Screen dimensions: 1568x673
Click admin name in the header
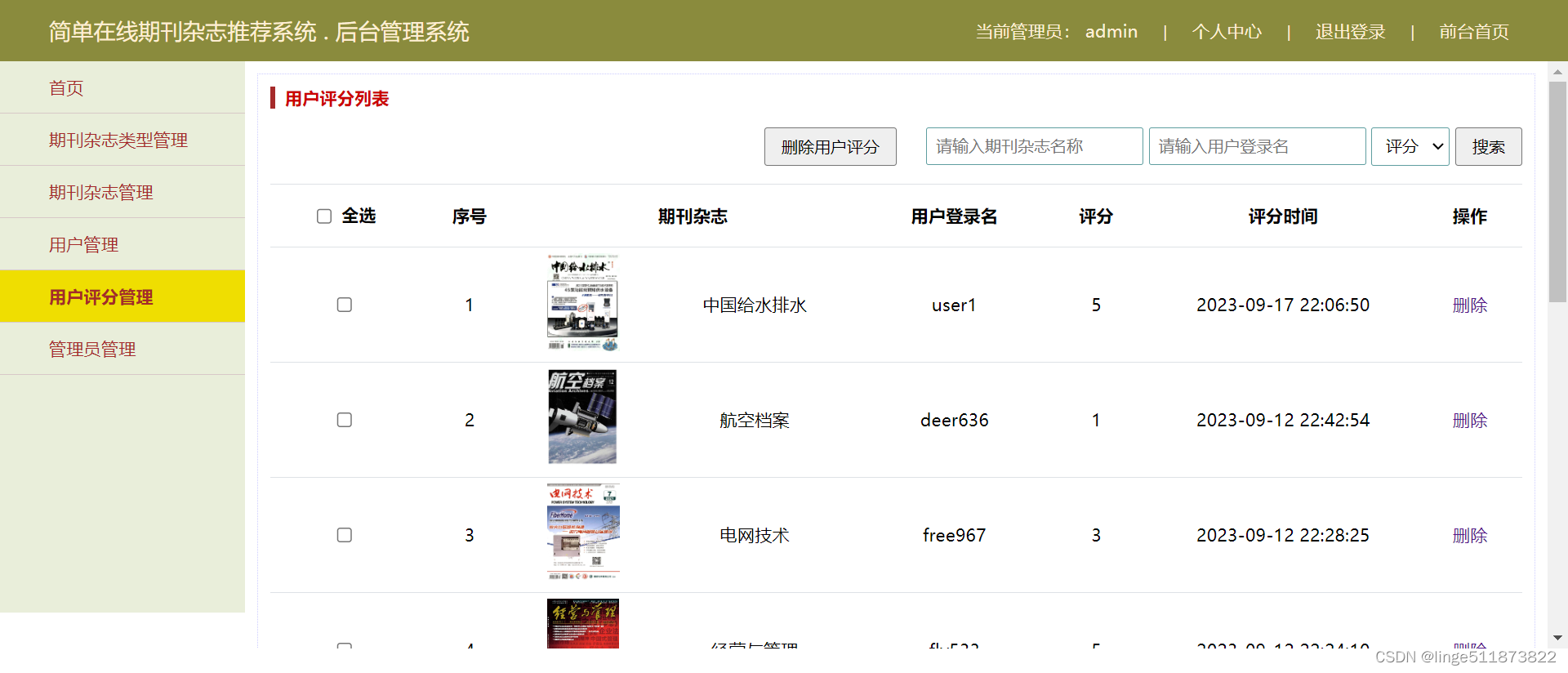pyautogui.click(x=1111, y=32)
